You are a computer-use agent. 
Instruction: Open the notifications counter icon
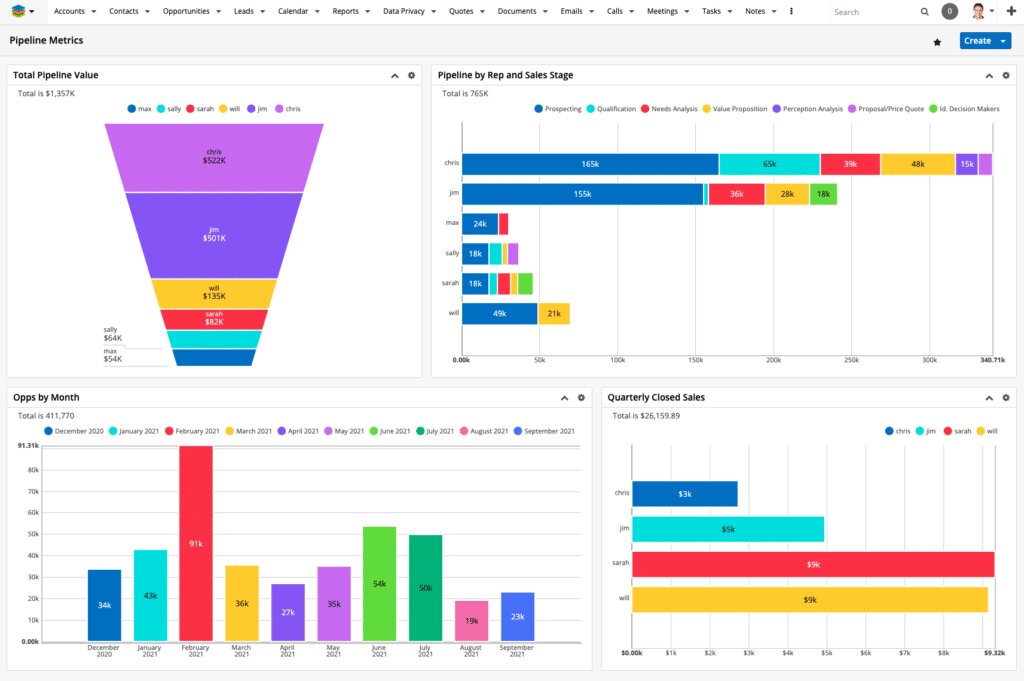point(949,11)
